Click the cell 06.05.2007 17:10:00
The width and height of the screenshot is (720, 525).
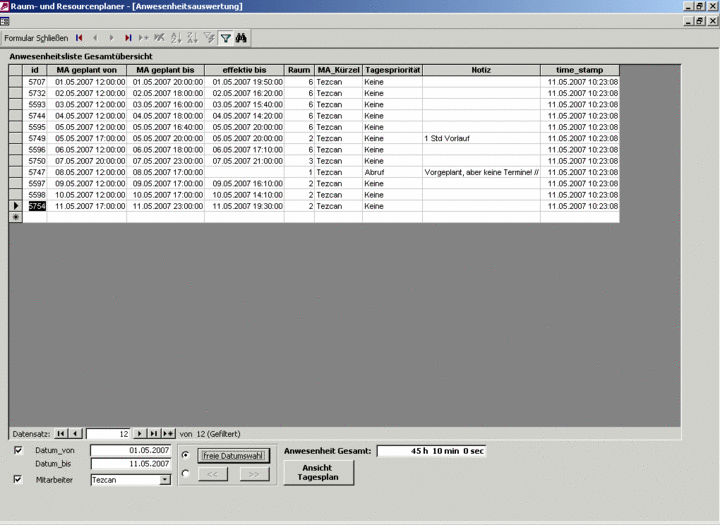coord(244,150)
